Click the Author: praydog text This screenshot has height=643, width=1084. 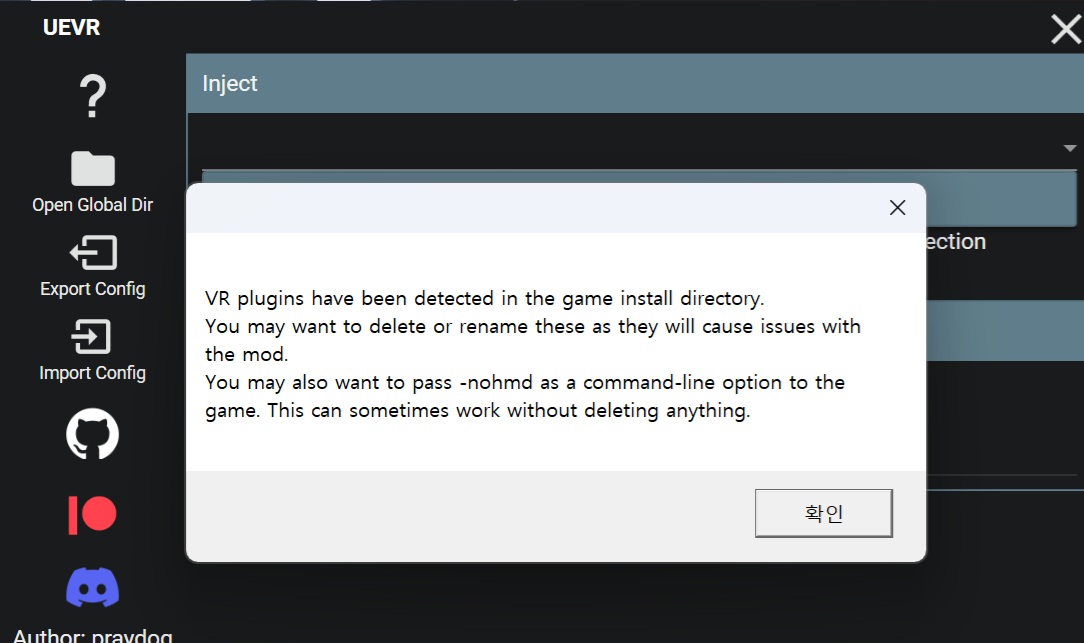93,635
